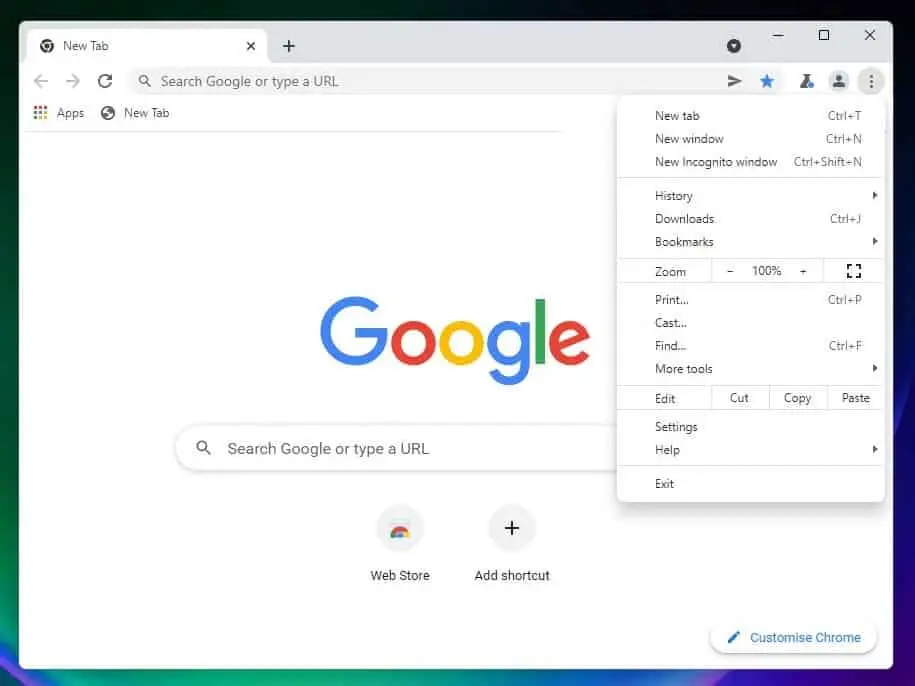Click the magnifier in the Google search box
This screenshot has width=915, height=686.
203,448
